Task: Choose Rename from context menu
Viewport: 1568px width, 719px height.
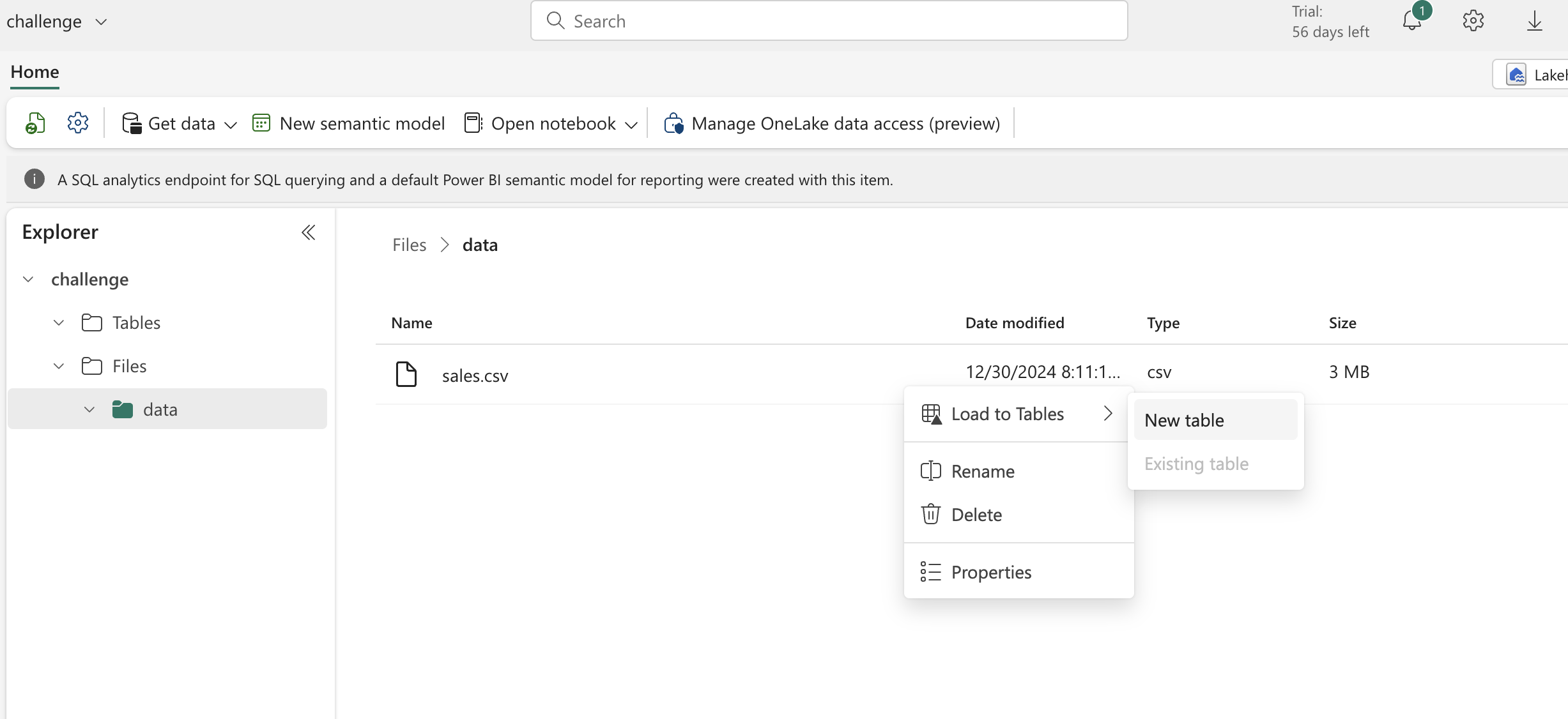Action: pos(1018,471)
